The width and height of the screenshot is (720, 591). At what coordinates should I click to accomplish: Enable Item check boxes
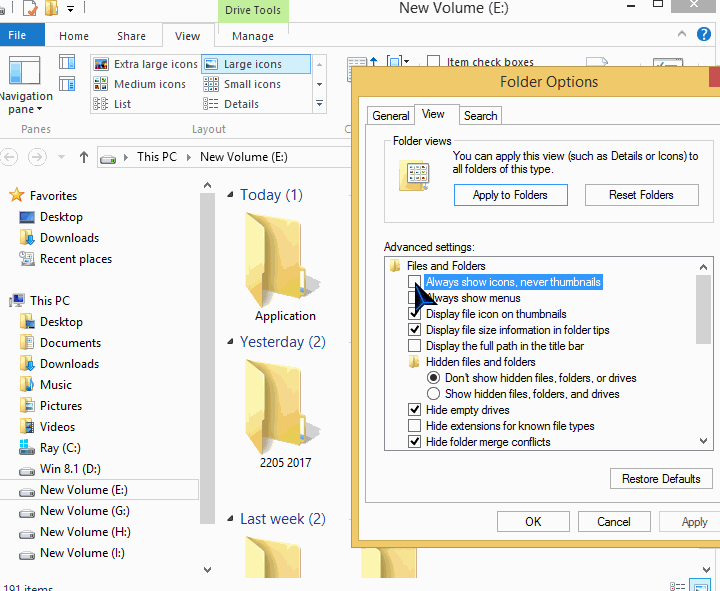pyautogui.click(x=480, y=62)
